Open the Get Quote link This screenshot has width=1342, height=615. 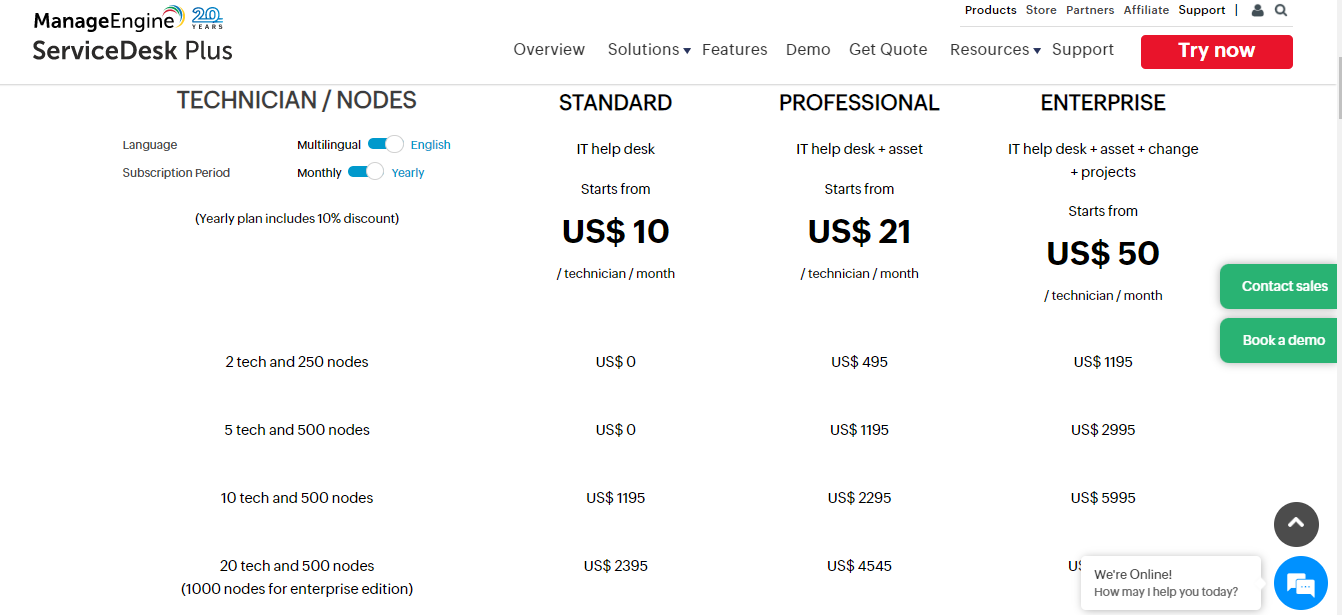(x=888, y=50)
